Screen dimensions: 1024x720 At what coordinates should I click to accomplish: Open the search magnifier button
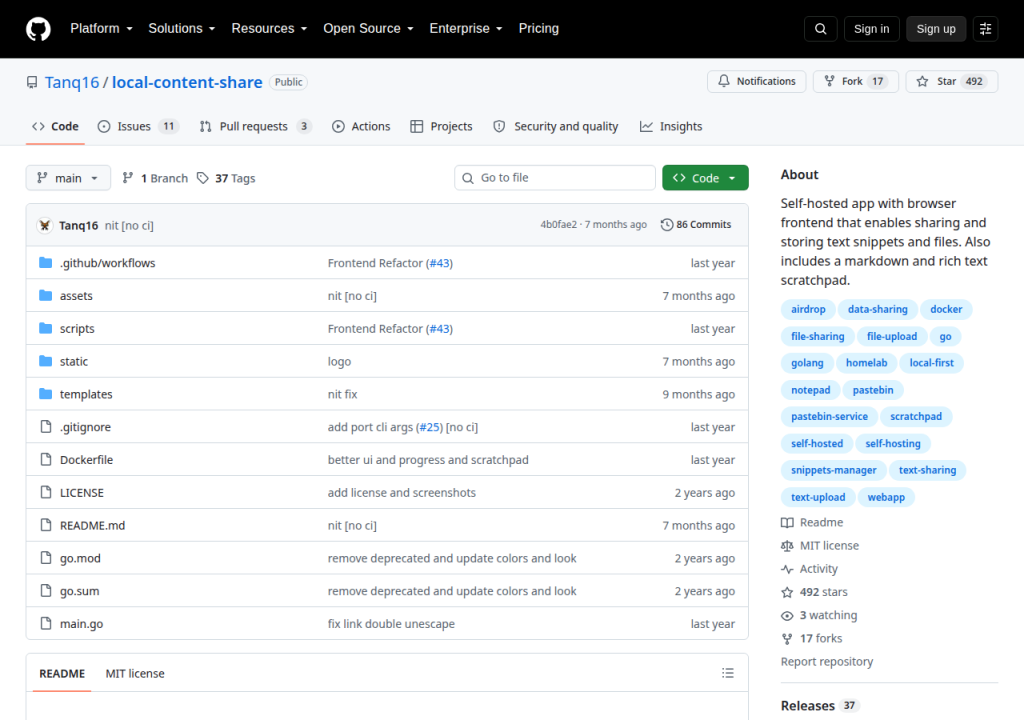tap(820, 29)
